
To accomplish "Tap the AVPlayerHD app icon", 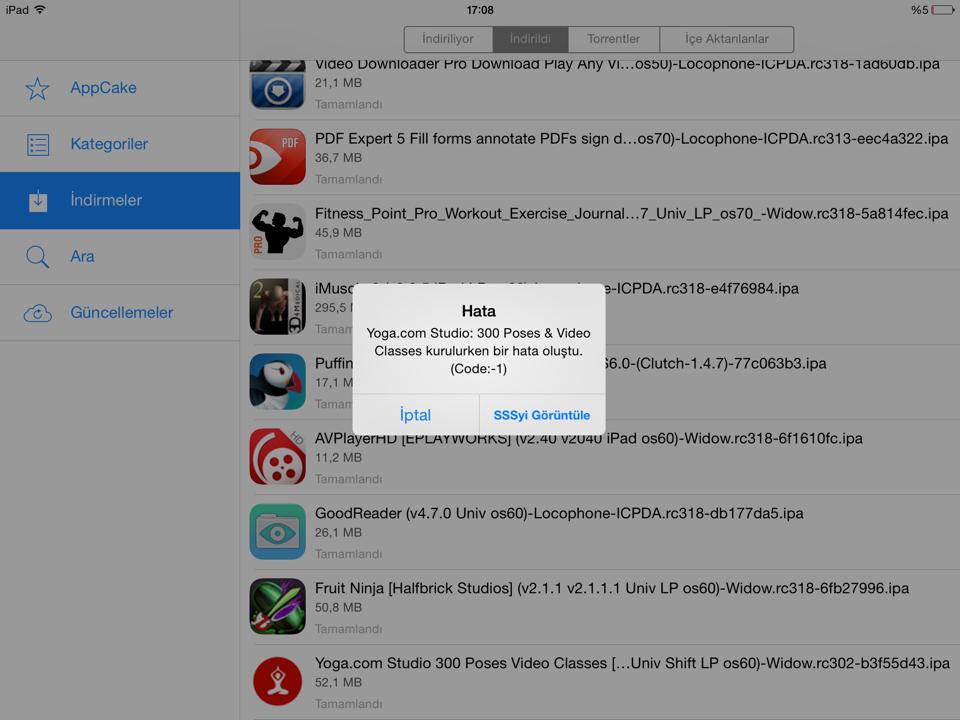I will 277,457.
